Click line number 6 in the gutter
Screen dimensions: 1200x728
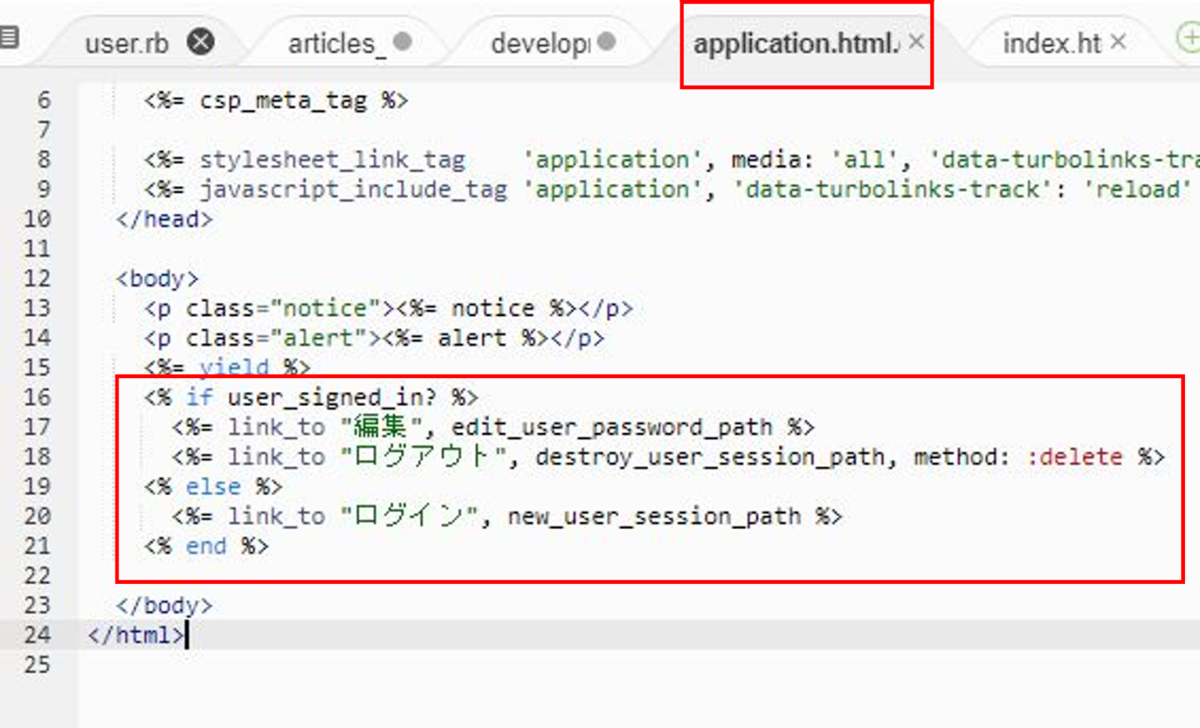[x=42, y=101]
